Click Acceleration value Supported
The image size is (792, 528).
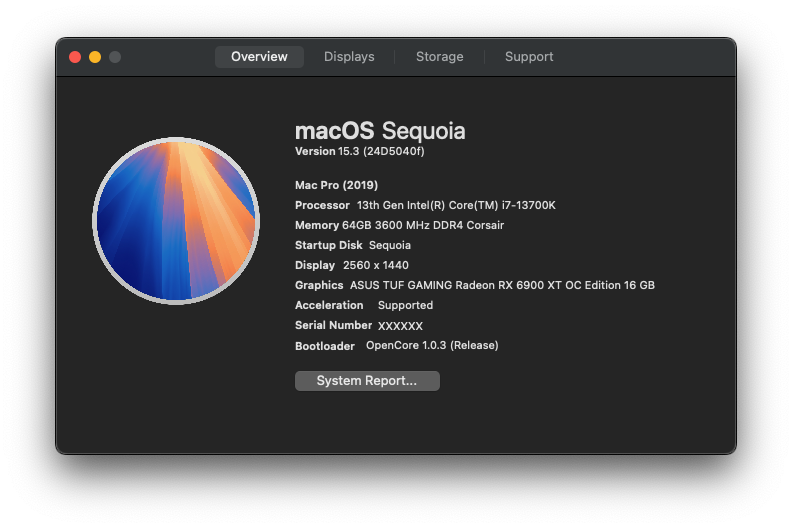(x=406, y=305)
